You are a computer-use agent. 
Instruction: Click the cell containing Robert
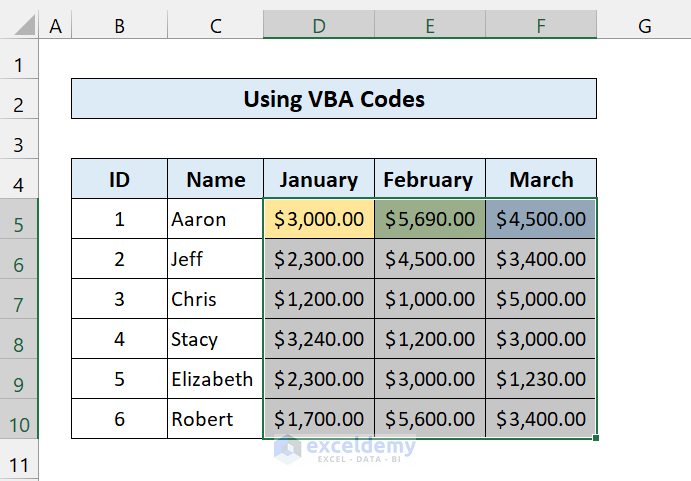click(x=215, y=419)
